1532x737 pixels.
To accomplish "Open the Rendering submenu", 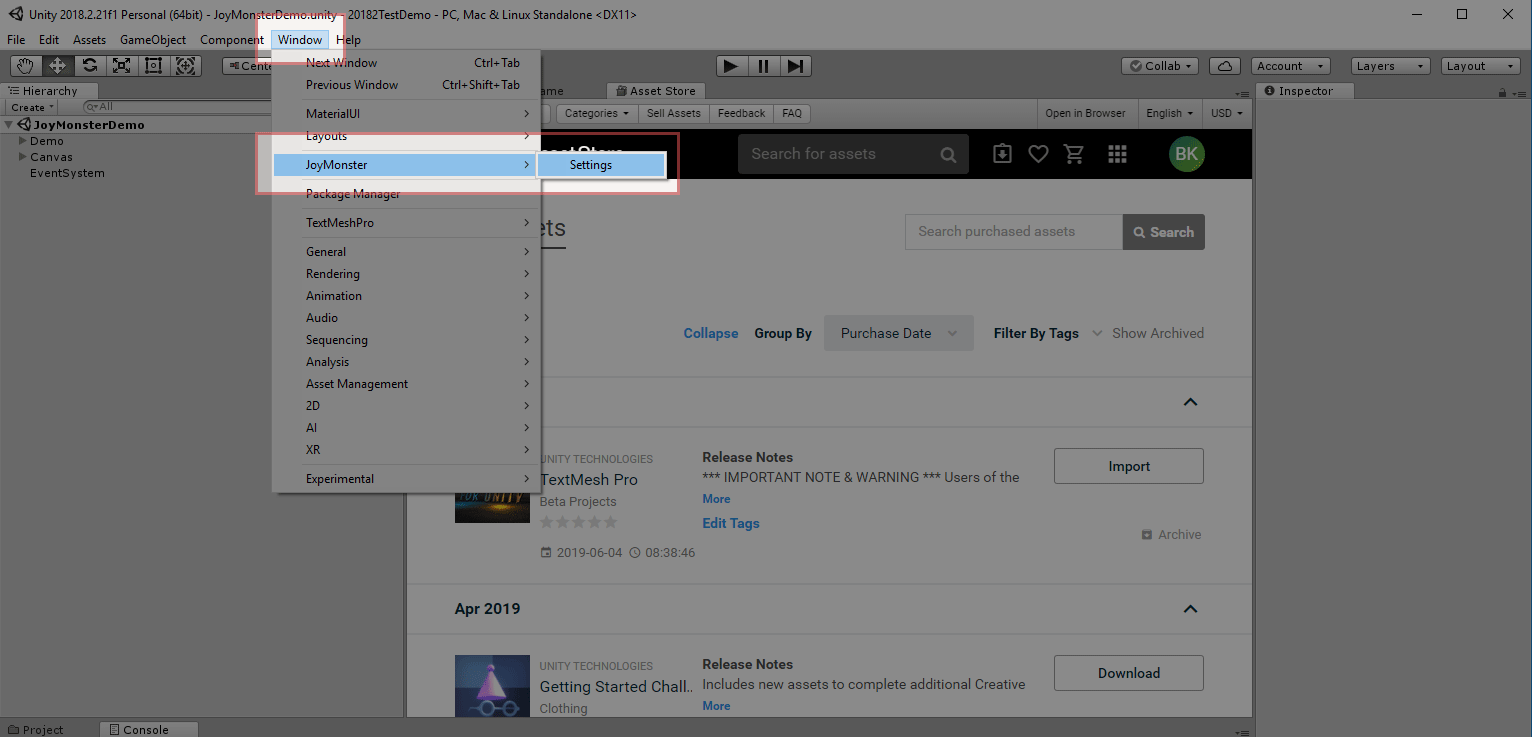I will [x=406, y=274].
